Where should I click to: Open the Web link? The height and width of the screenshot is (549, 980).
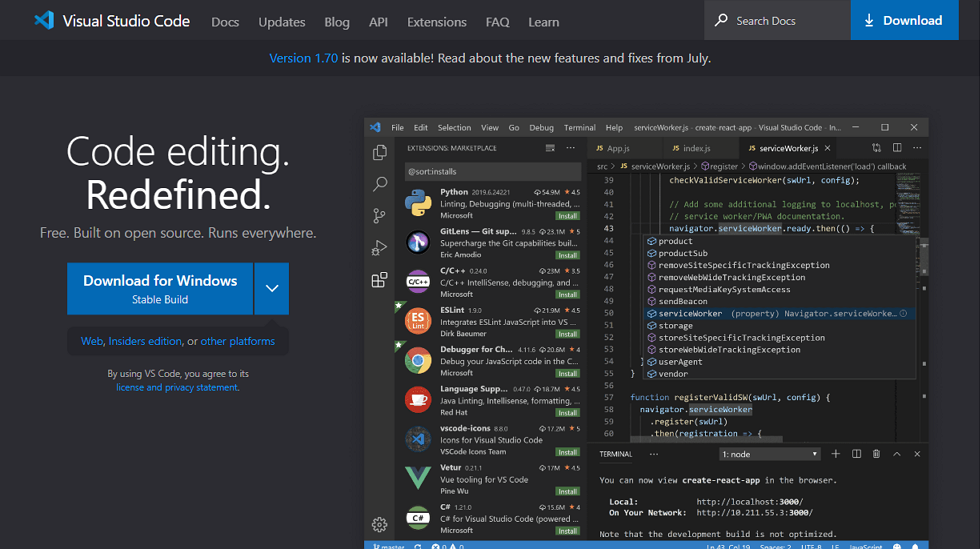(x=91, y=341)
